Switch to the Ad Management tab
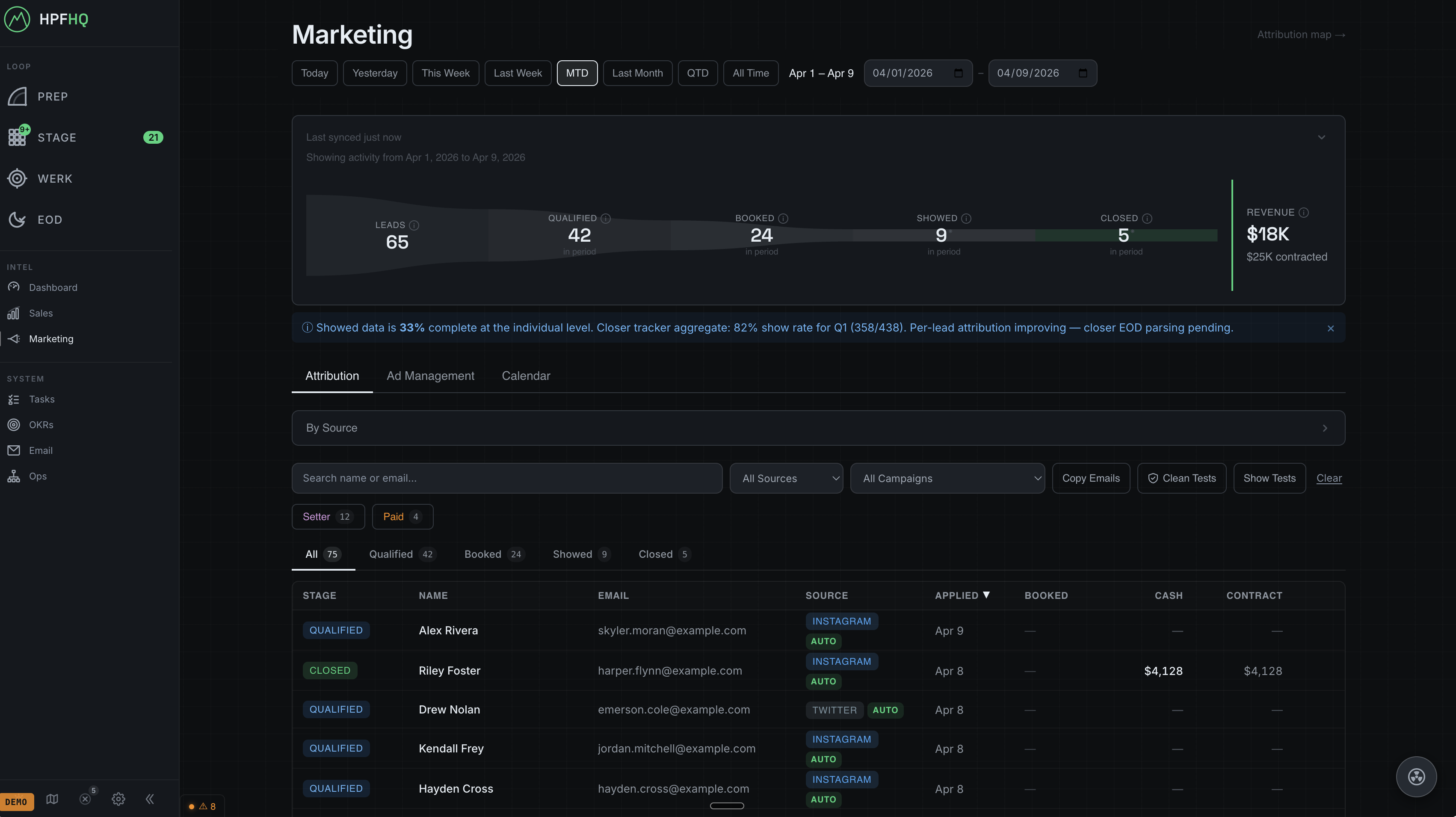The width and height of the screenshot is (1456, 817). point(430,376)
